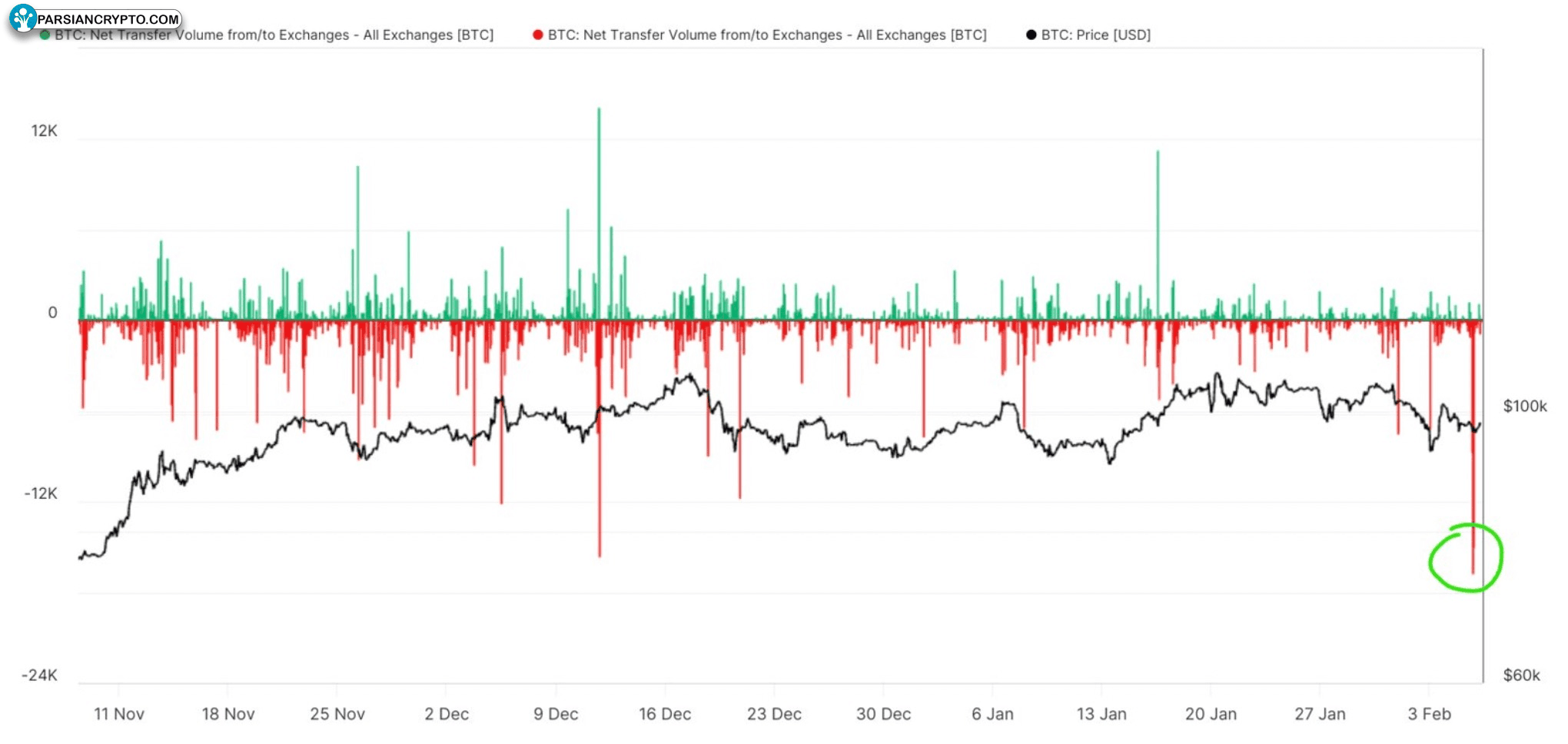1568x744 pixels.
Task: Select the -24K y-axis label
Action: pyautogui.click(x=39, y=676)
